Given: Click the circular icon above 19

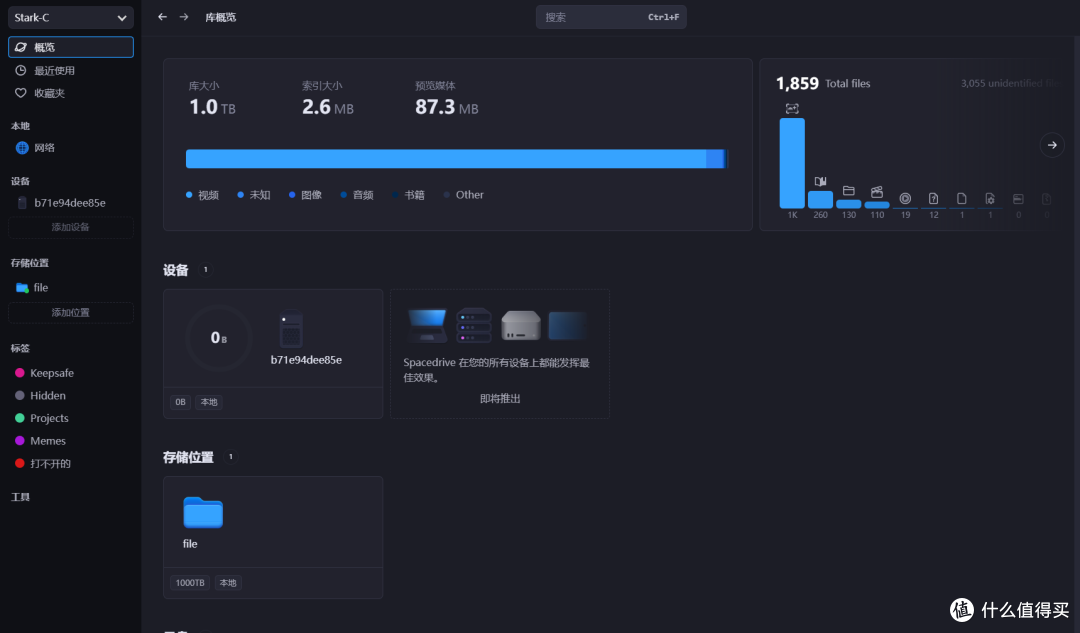Looking at the screenshot, I should (x=905, y=198).
